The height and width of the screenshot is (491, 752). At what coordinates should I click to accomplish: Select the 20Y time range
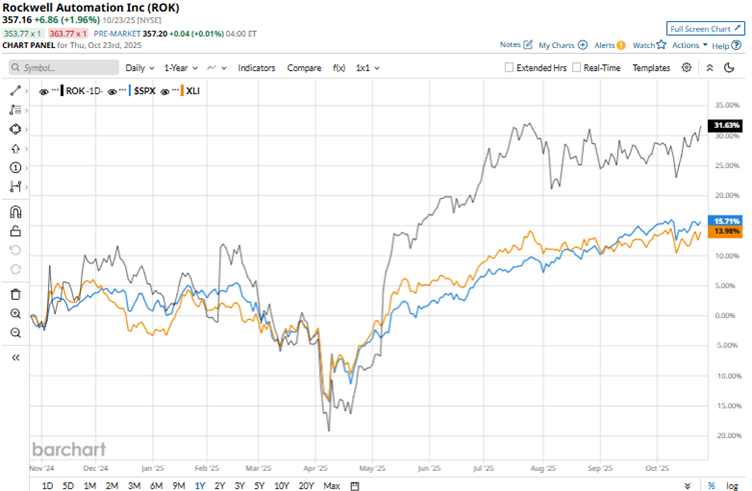click(306, 486)
